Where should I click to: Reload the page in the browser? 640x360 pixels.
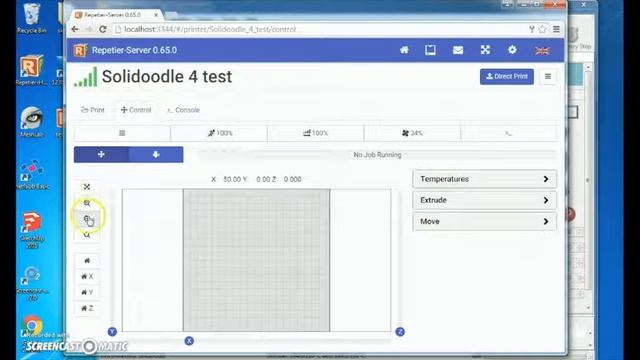click(103, 29)
